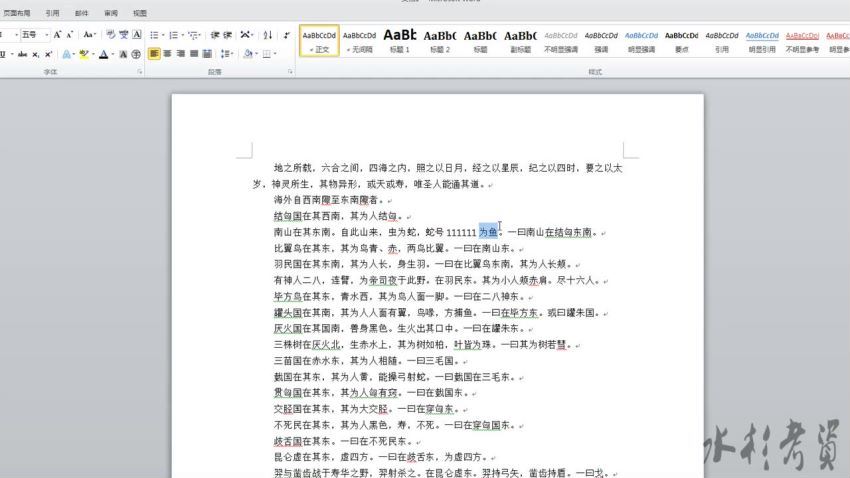Toggle superscript formatting
The image size is (850, 478).
[48, 54]
